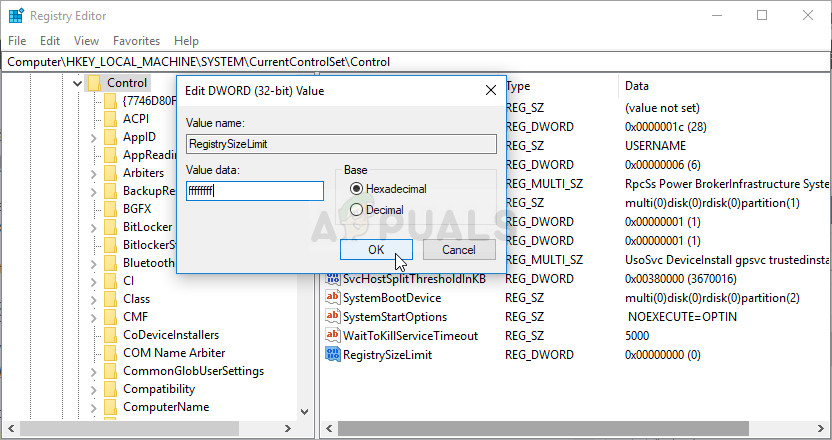Click the ACPI folder icon
The height and width of the screenshot is (440, 832).
[x=110, y=119]
